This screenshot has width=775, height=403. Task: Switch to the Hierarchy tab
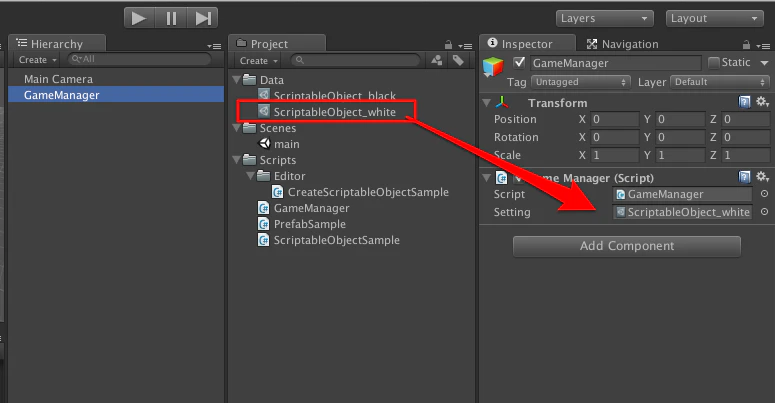(57, 44)
